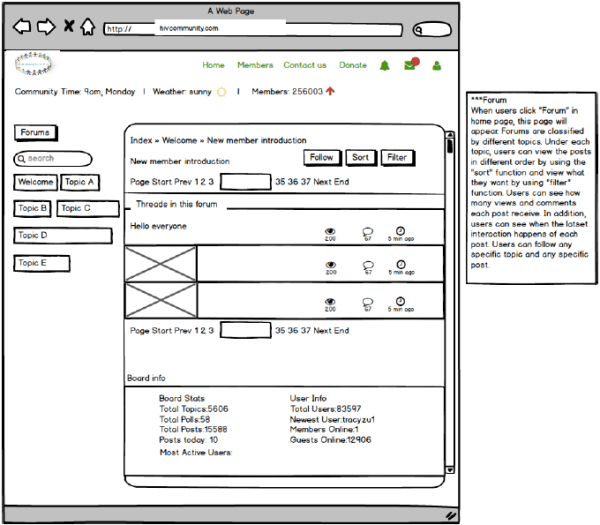The image size is (600, 525).
Task: Click the browser back arrow
Action: click(22, 27)
